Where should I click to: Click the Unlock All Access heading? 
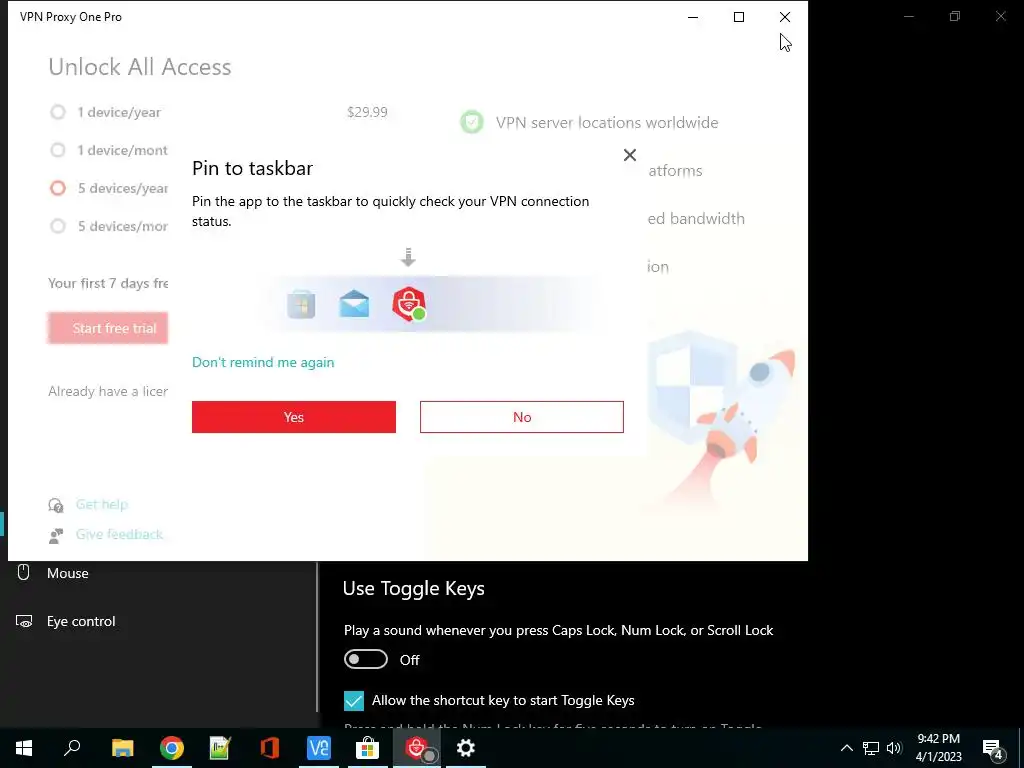140,67
